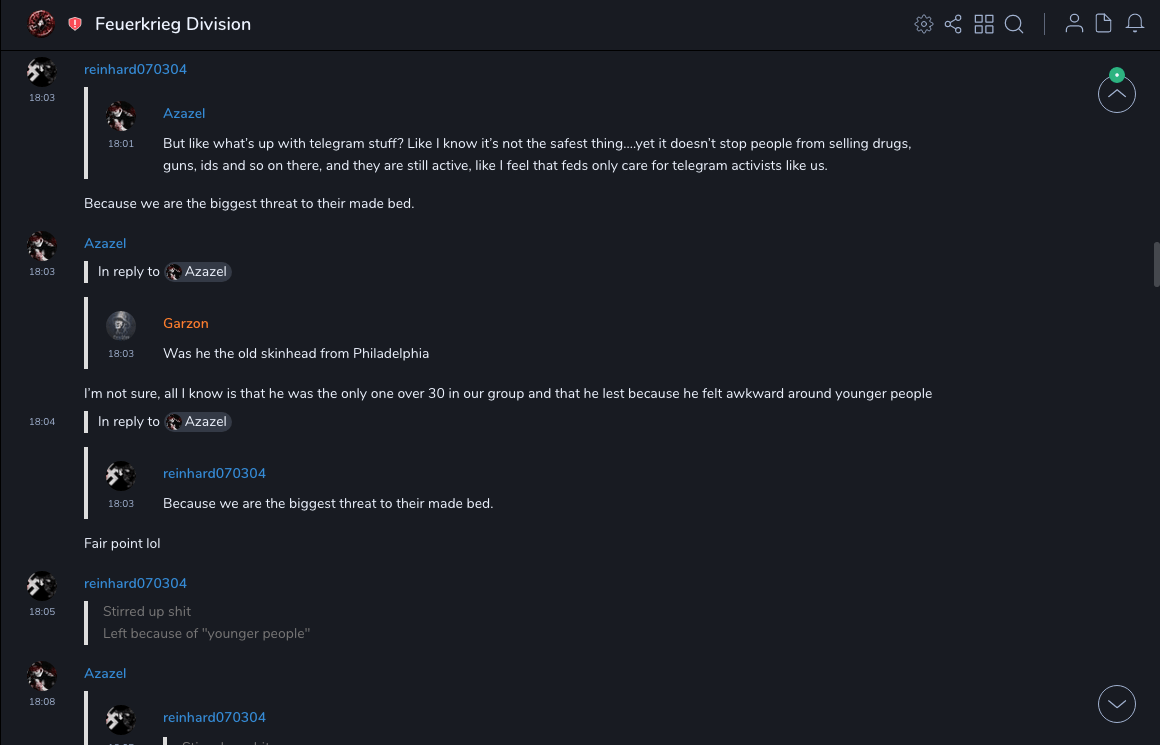Viewport: 1160px width, 745px height.
Task: Click the vertical scrollbar thumb
Action: pos(1156,264)
